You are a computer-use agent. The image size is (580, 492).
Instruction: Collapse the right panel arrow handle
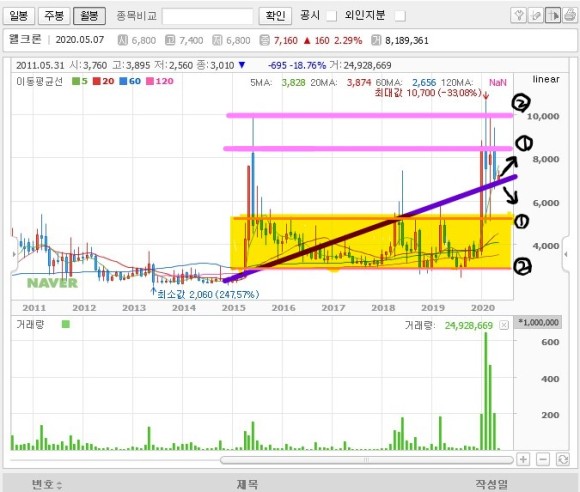click(x=566, y=254)
